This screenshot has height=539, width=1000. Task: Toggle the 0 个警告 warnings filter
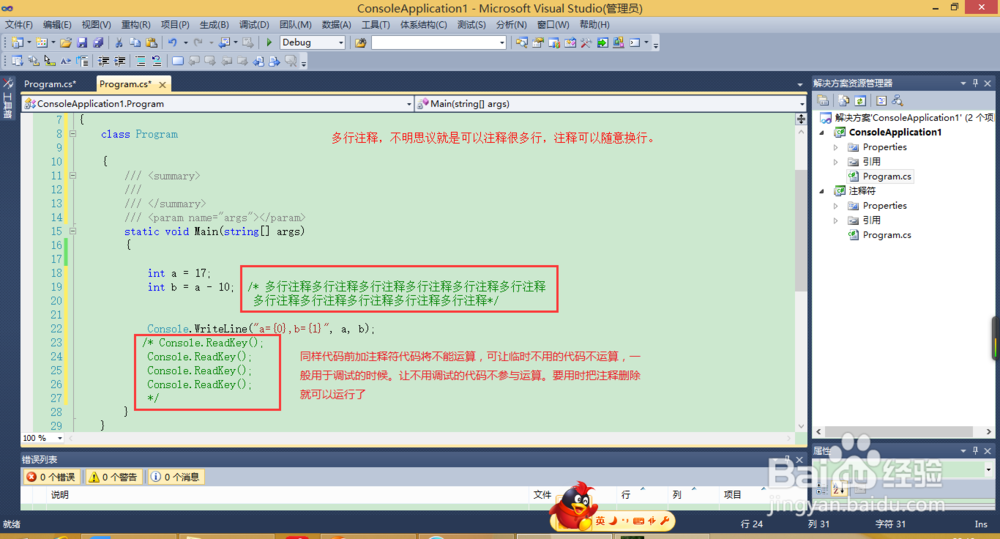[113, 477]
